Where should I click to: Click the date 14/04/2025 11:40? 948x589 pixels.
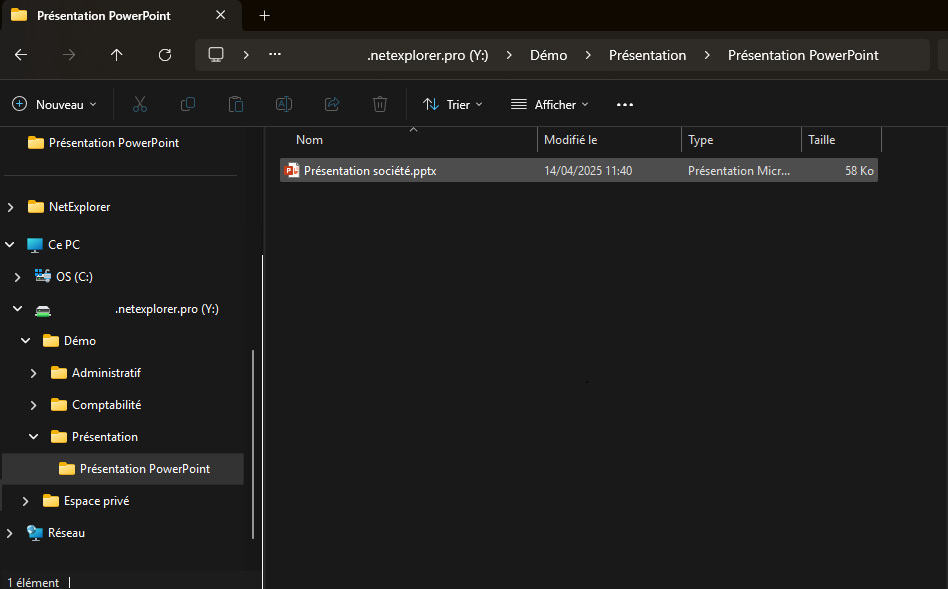[588, 171]
